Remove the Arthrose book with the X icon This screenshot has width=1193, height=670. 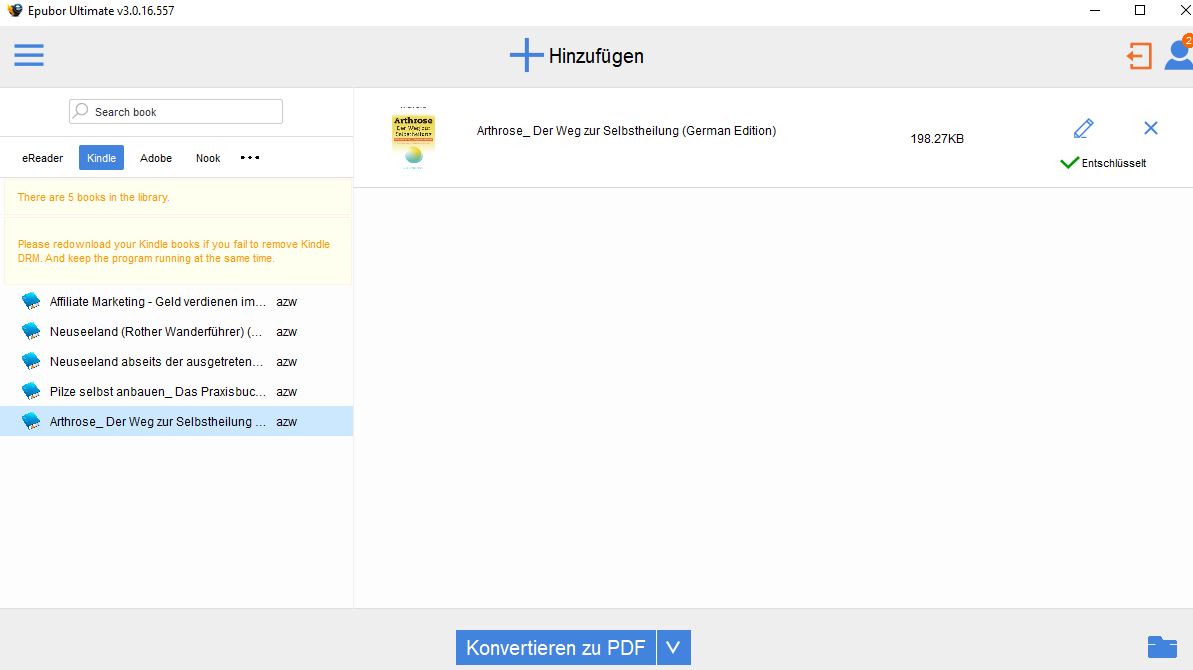[x=1150, y=128]
